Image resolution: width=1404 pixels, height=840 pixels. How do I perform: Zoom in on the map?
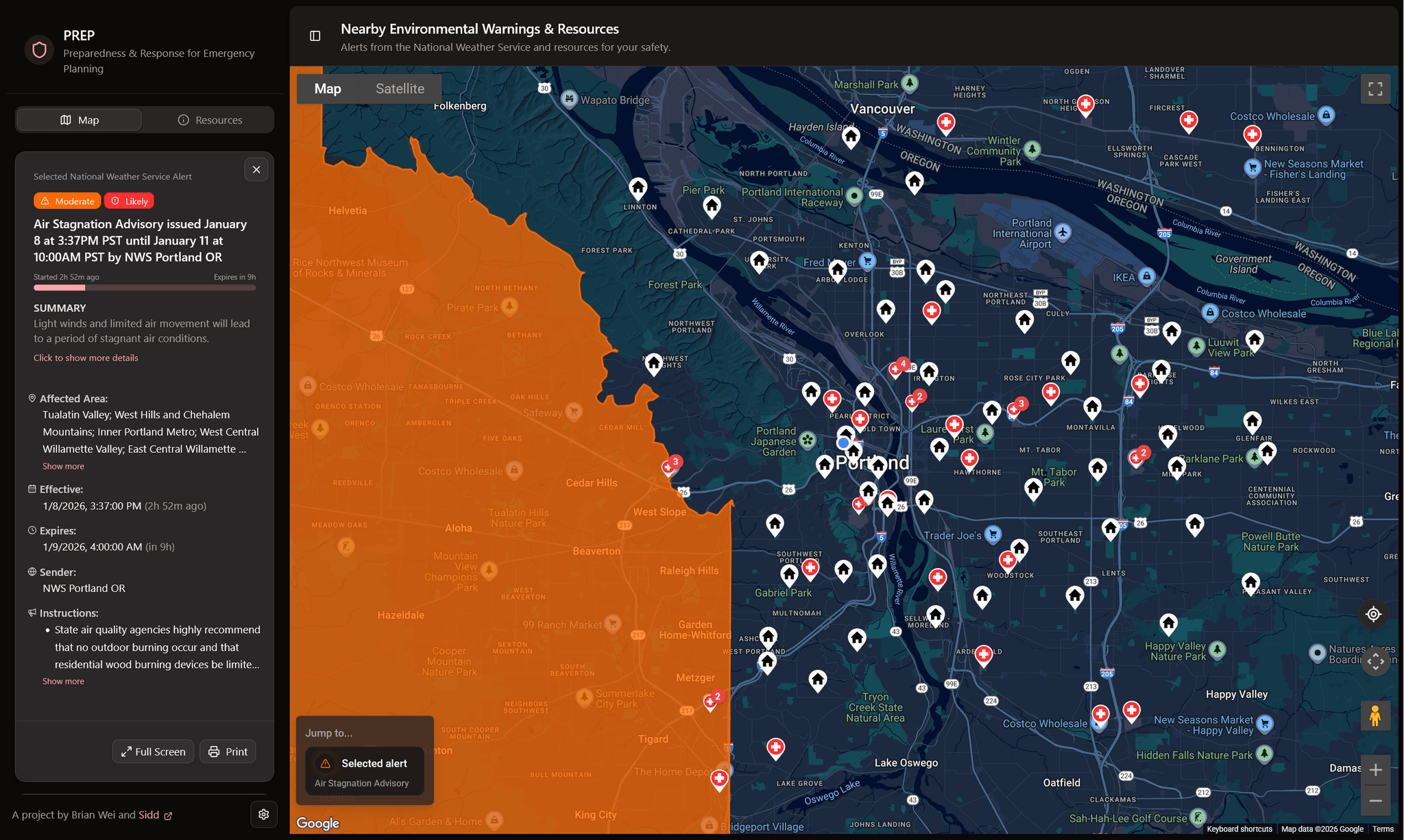pyautogui.click(x=1375, y=770)
